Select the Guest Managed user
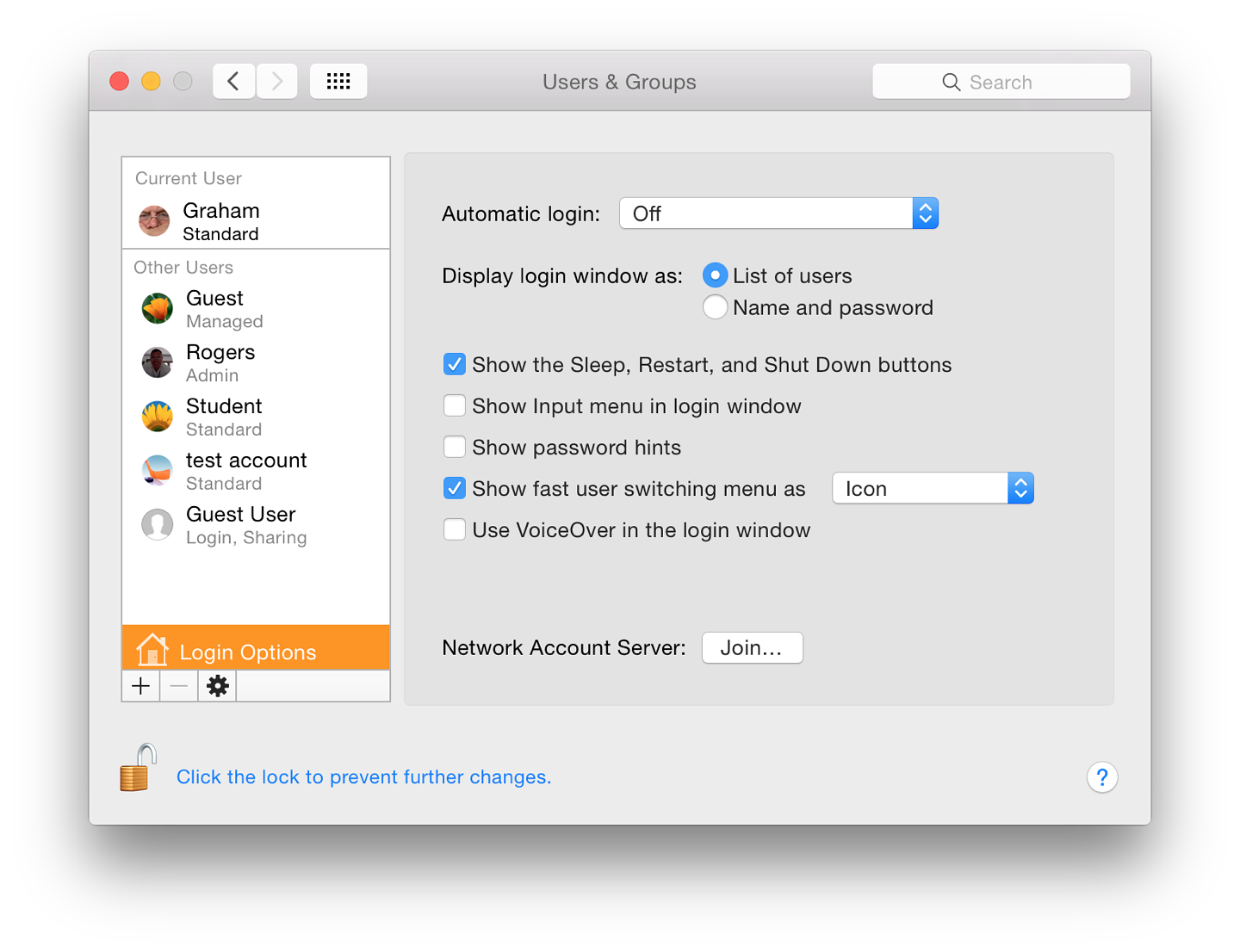1240x952 pixels. 256,308
